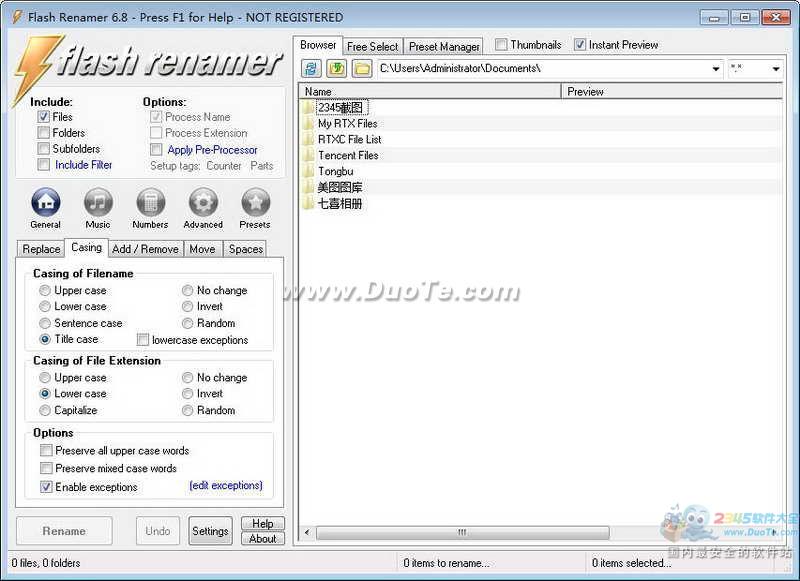Select extension No change radio button
Screen dimensions: 800x581
187,377
